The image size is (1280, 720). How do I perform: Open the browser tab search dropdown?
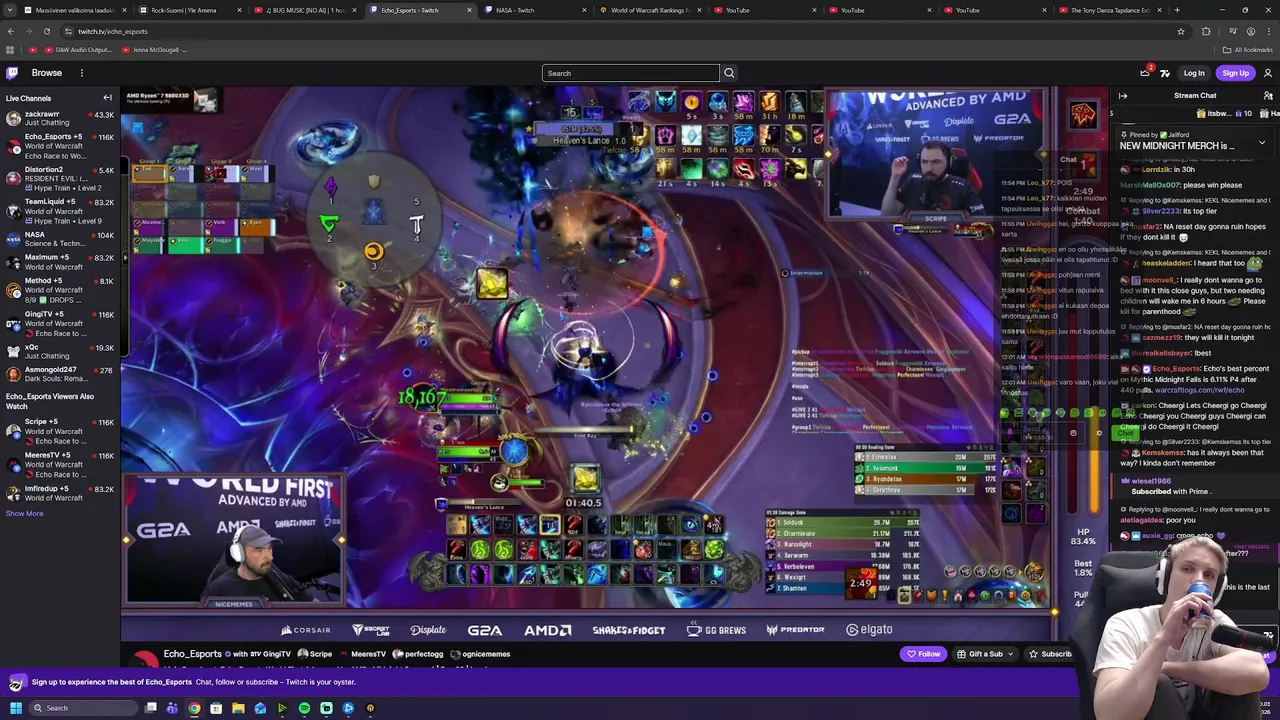click(x=9, y=10)
